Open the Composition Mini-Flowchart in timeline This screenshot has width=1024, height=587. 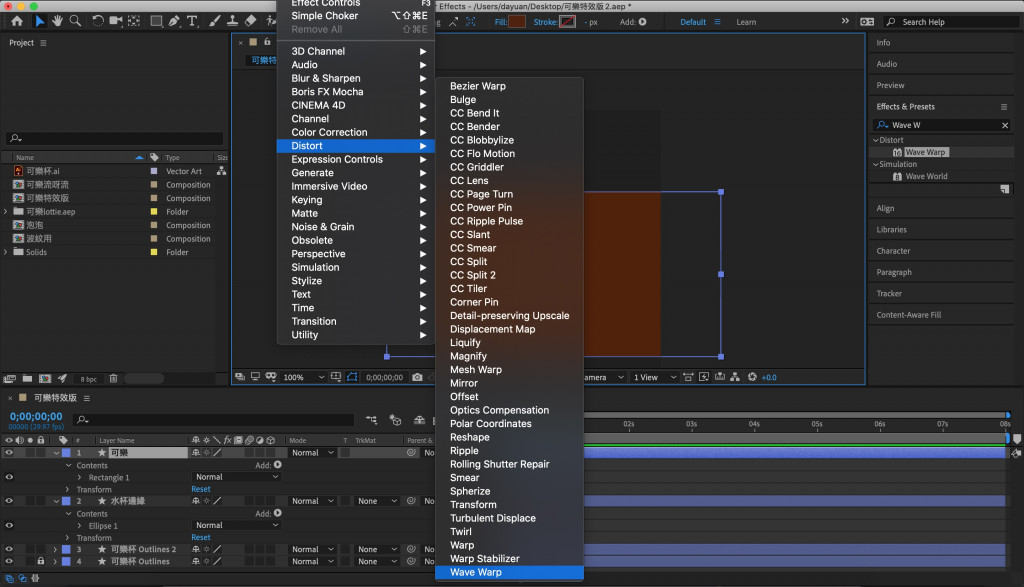coord(372,420)
